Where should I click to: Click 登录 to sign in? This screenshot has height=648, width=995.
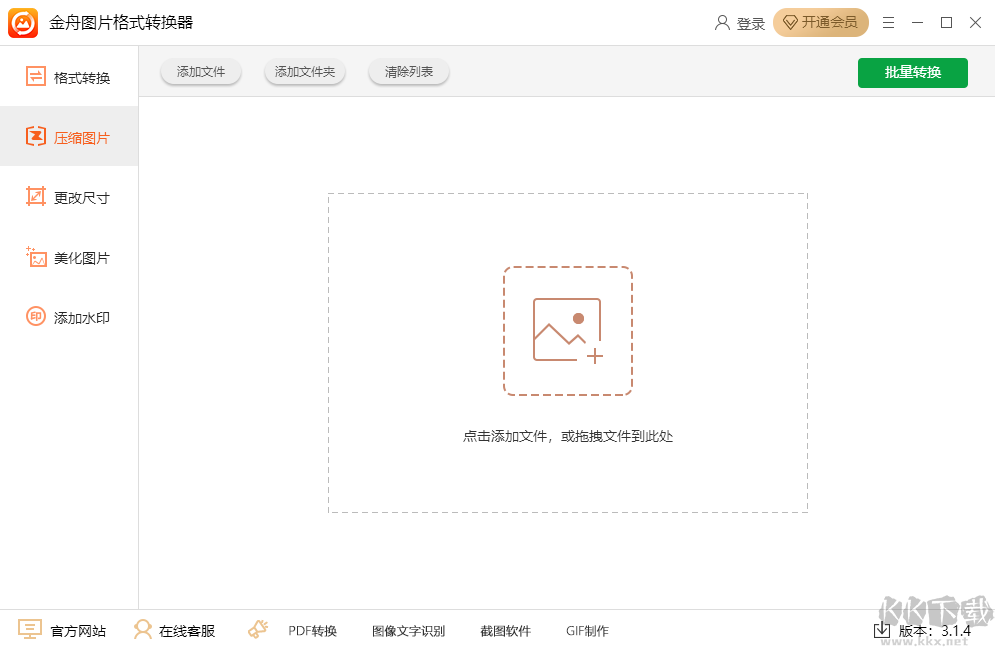(x=740, y=22)
